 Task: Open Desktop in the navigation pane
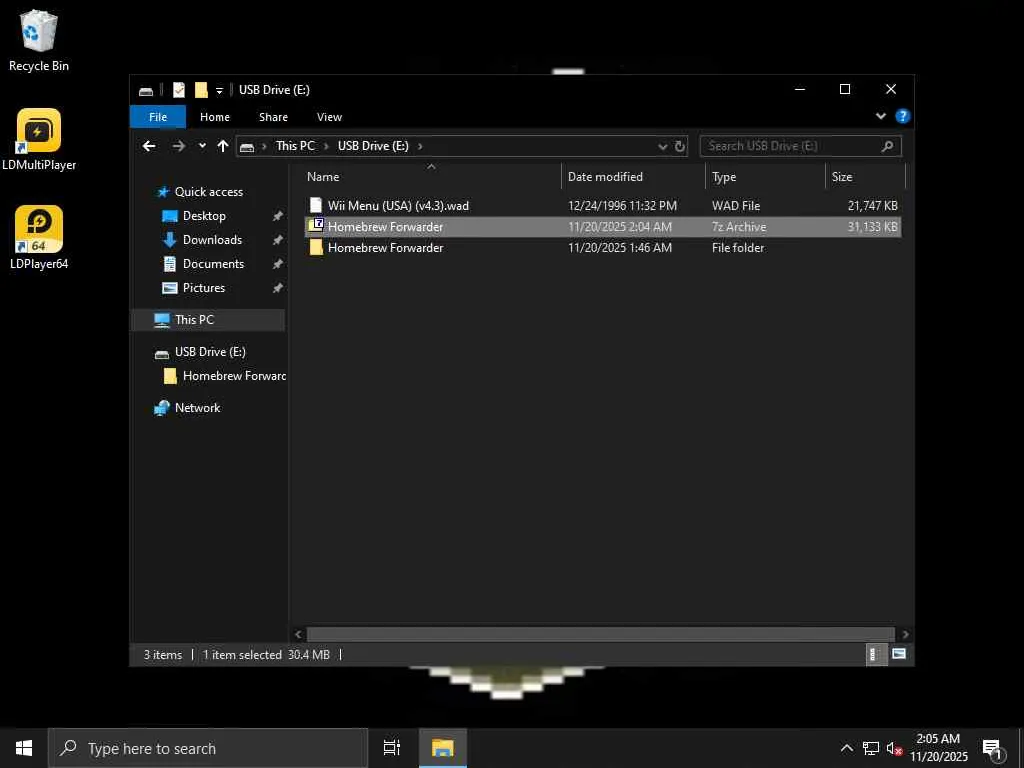204,216
